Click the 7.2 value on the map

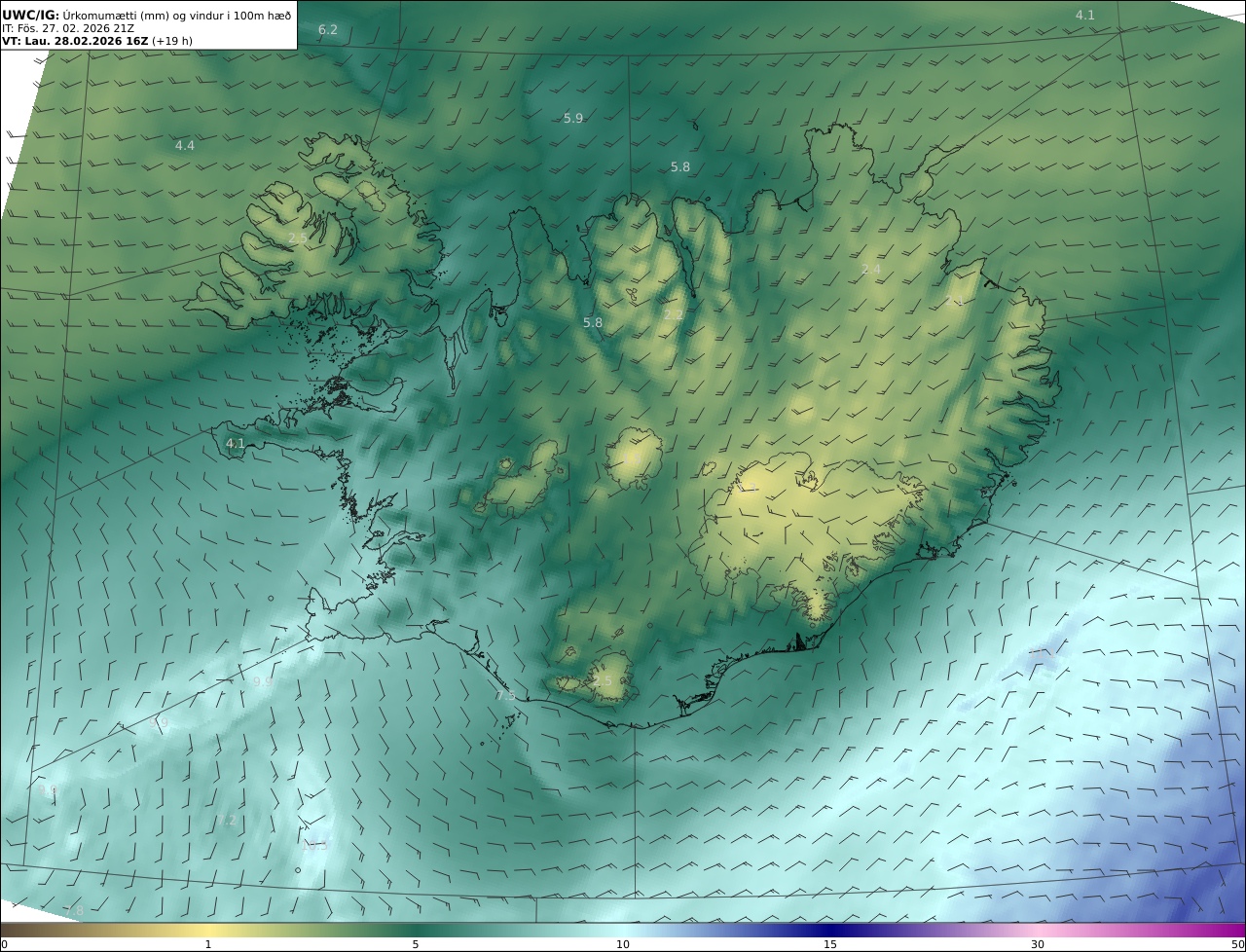click(x=226, y=821)
